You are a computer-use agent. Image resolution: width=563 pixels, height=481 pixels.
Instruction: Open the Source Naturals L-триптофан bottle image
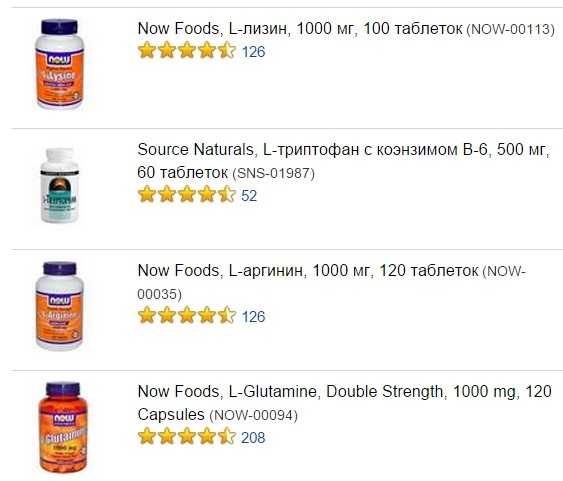(60, 185)
